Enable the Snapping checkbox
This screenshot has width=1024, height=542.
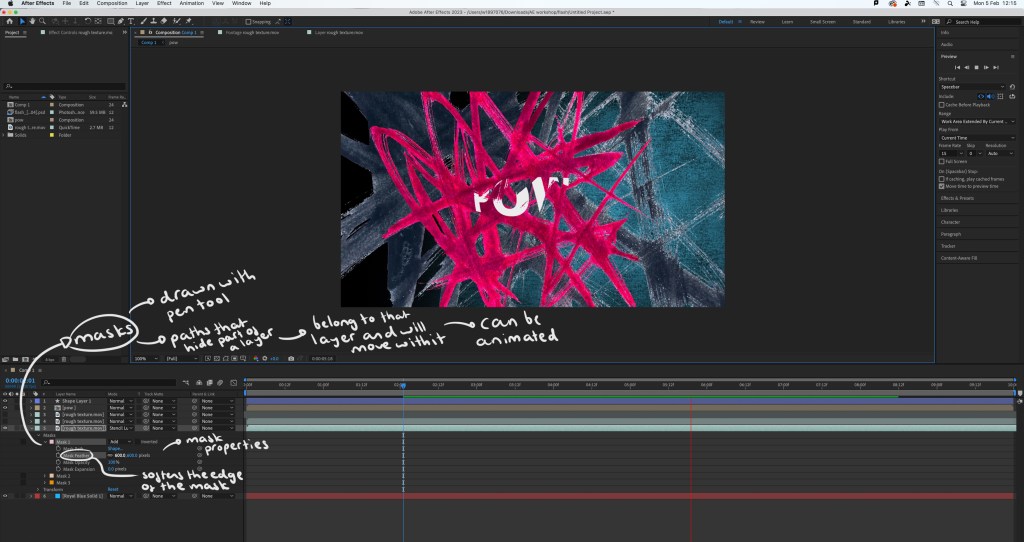(x=249, y=20)
